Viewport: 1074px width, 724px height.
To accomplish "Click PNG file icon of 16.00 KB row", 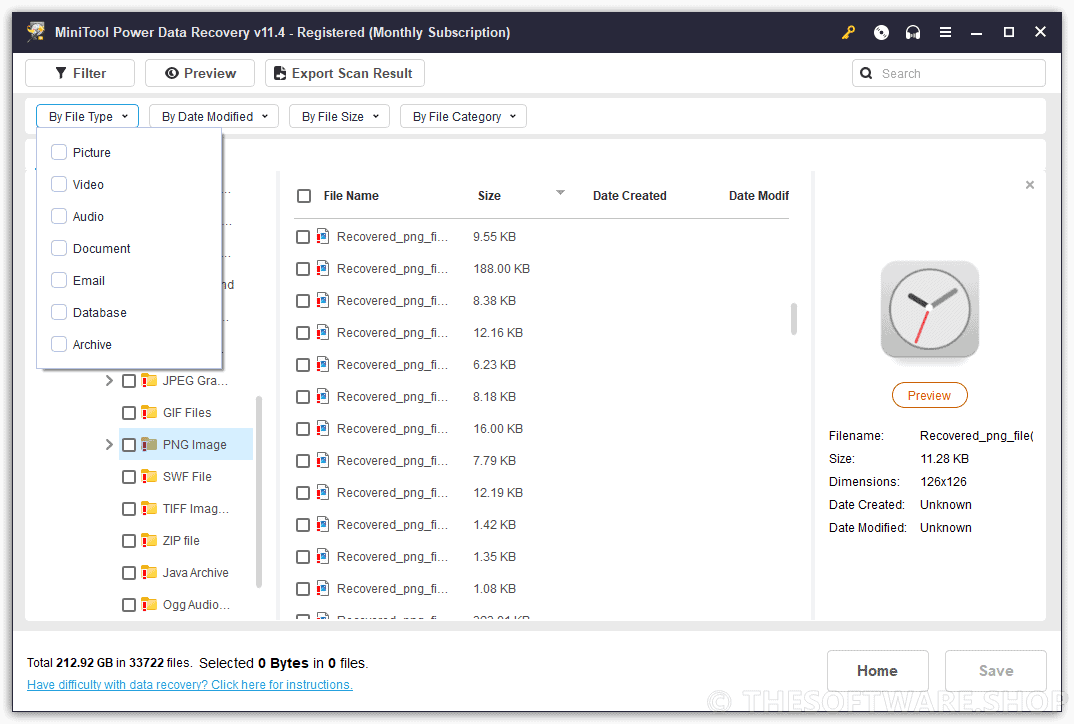I will (x=323, y=428).
